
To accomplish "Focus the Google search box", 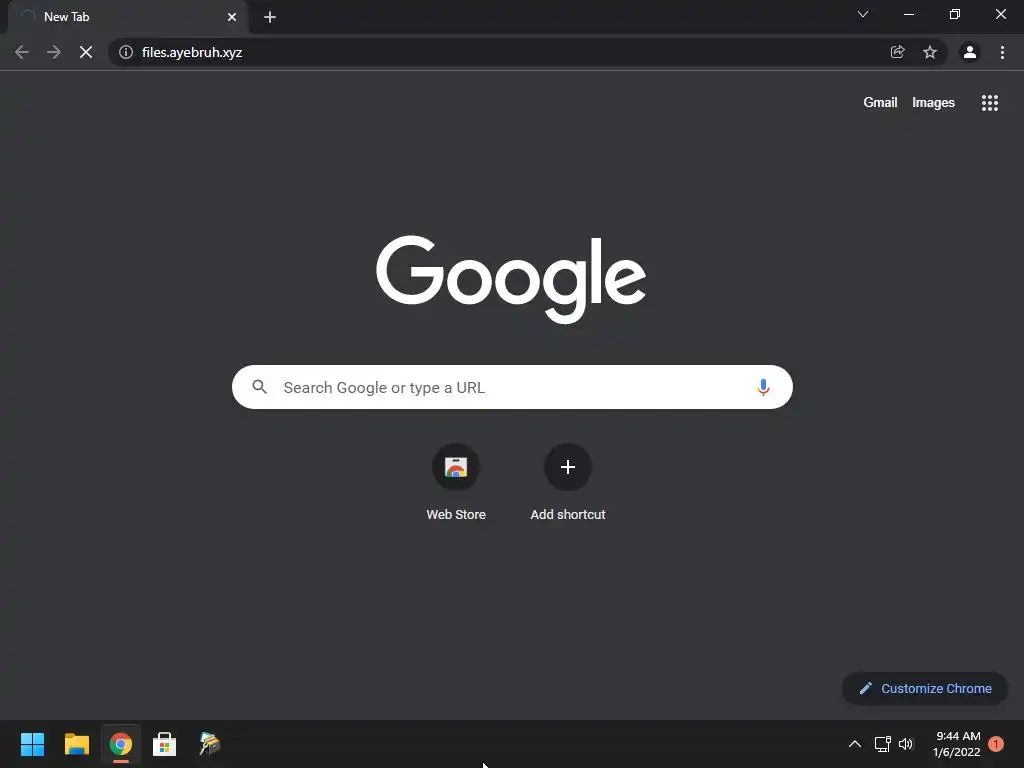I will [x=512, y=387].
